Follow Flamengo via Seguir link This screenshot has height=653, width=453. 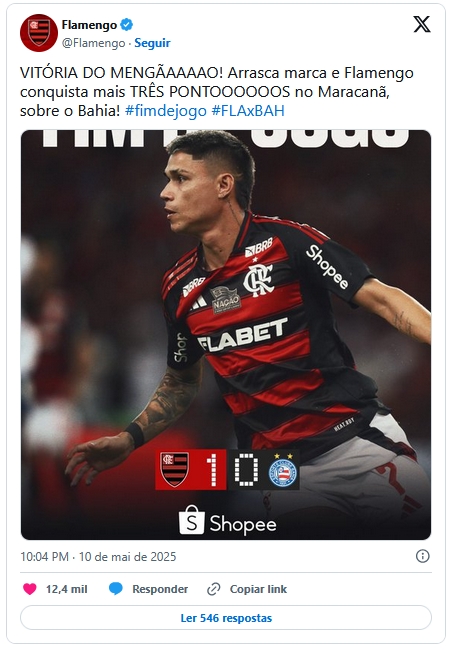[152, 43]
